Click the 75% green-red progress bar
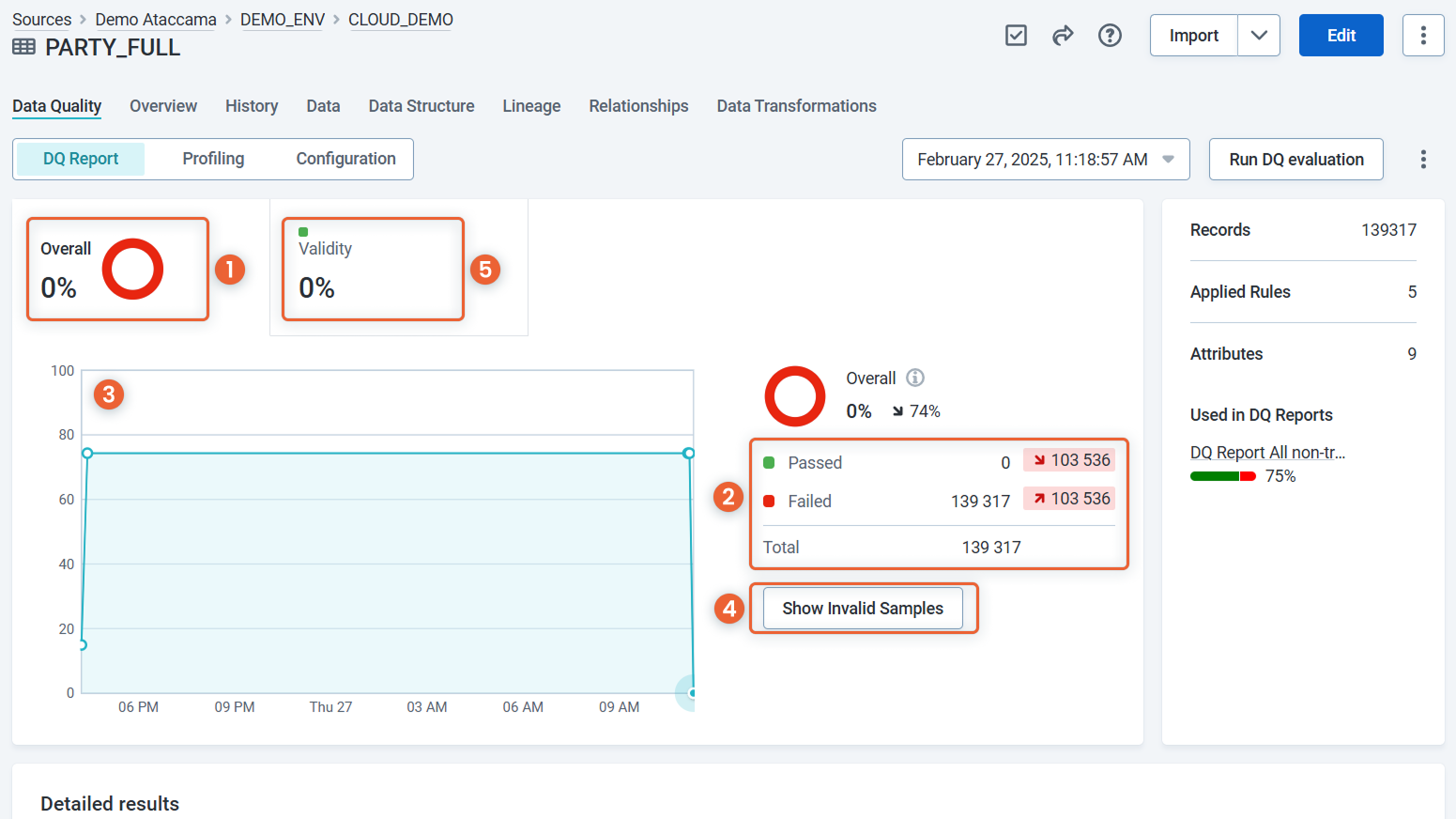 point(1222,476)
